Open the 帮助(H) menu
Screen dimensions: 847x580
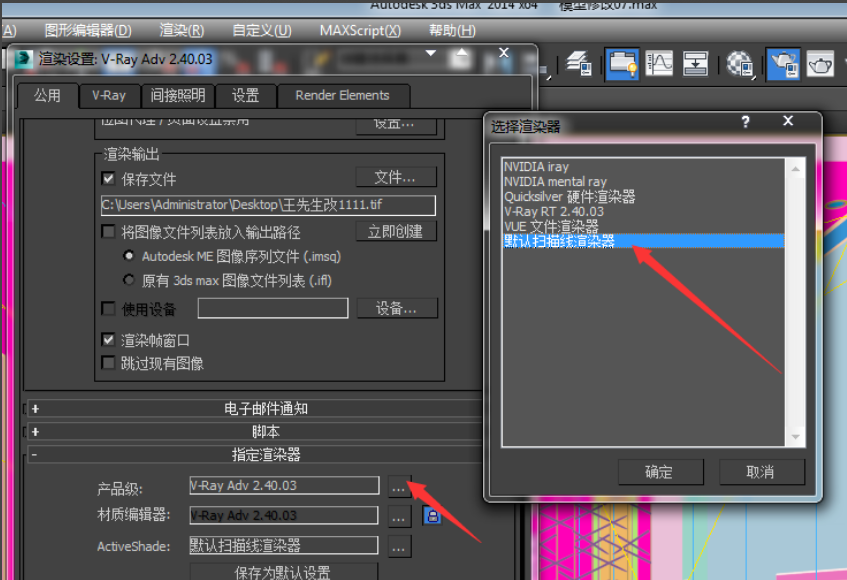[452, 30]
